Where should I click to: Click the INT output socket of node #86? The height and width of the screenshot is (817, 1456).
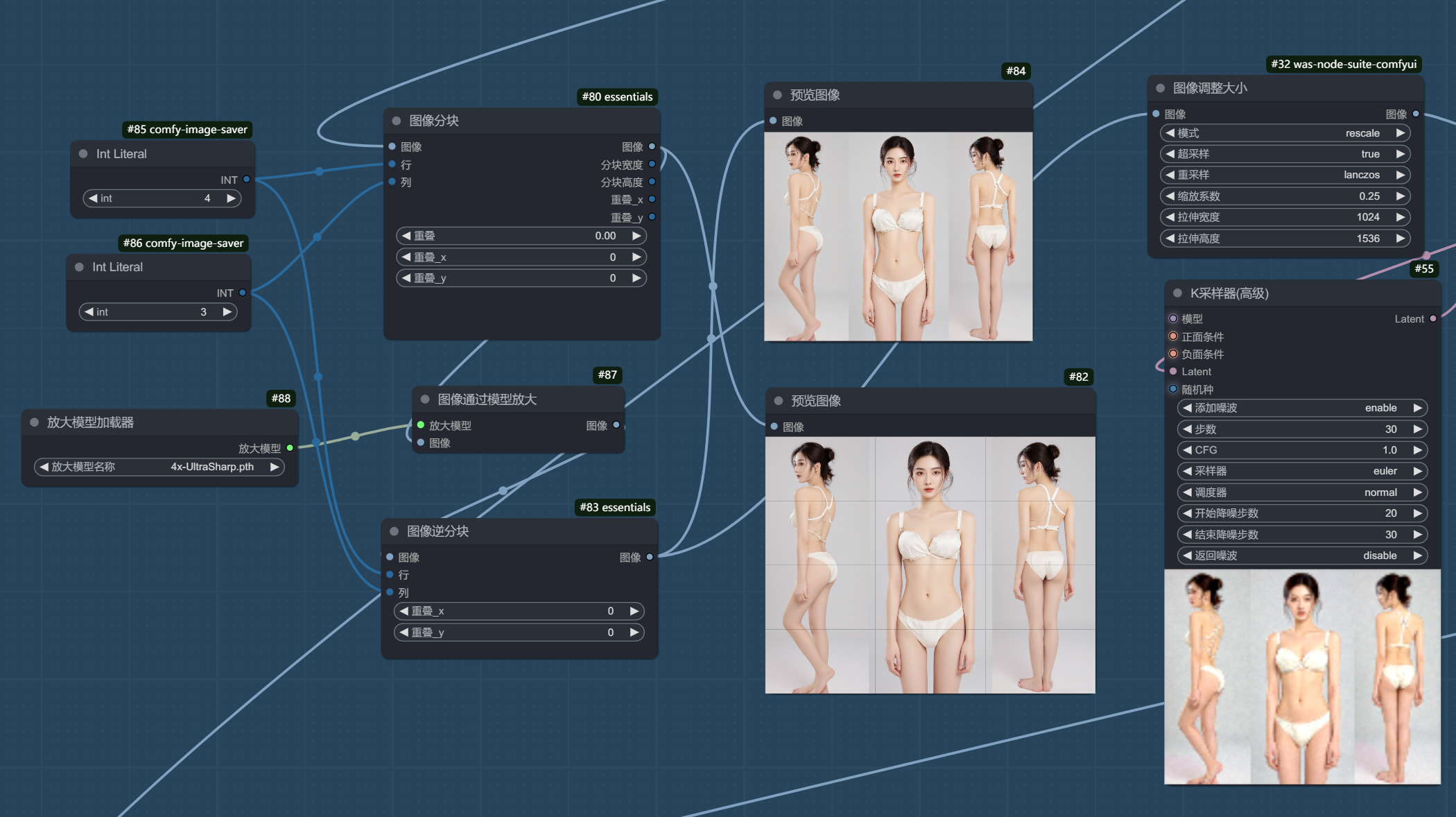tap(243, 293)
